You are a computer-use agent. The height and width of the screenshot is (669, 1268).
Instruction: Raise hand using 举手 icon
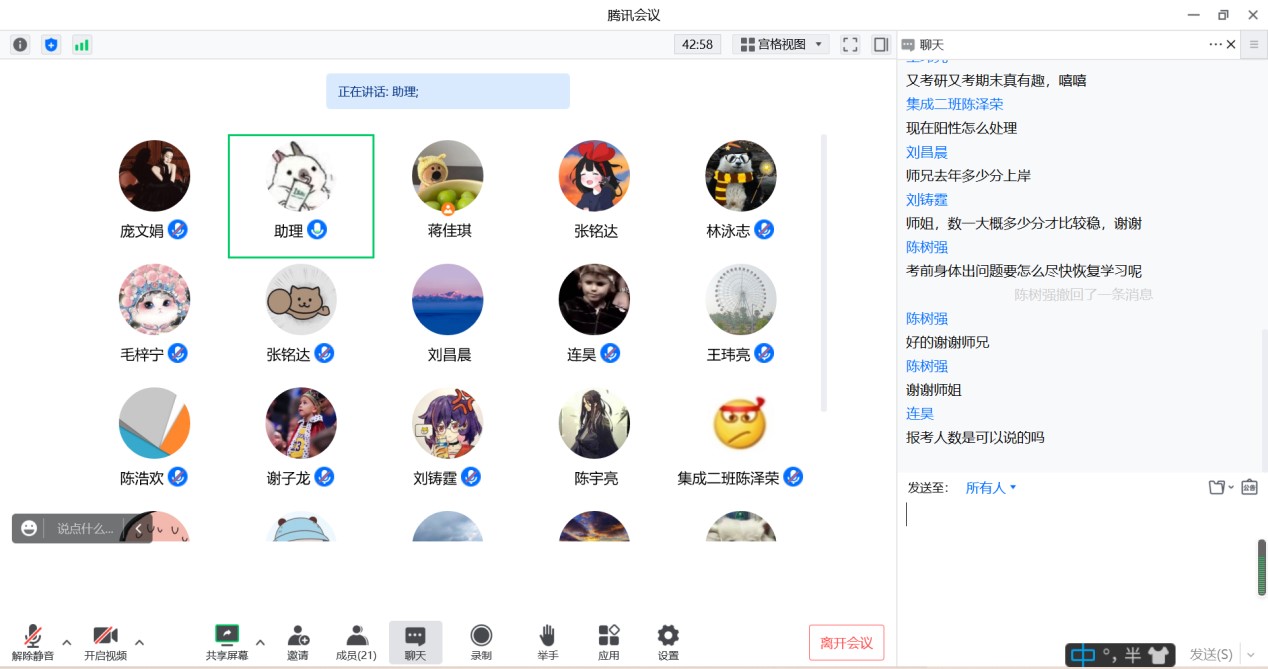(x=547, y=642)
